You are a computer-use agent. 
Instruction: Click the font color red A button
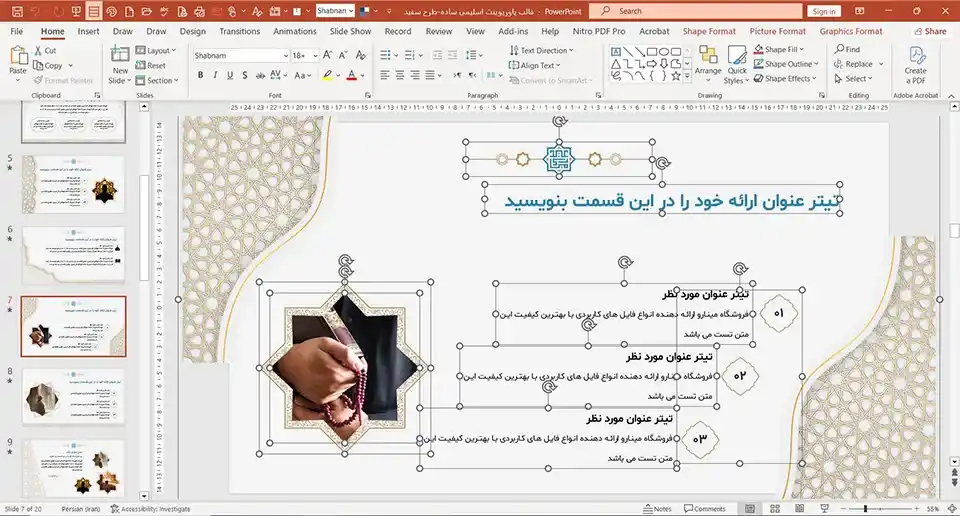351,75
